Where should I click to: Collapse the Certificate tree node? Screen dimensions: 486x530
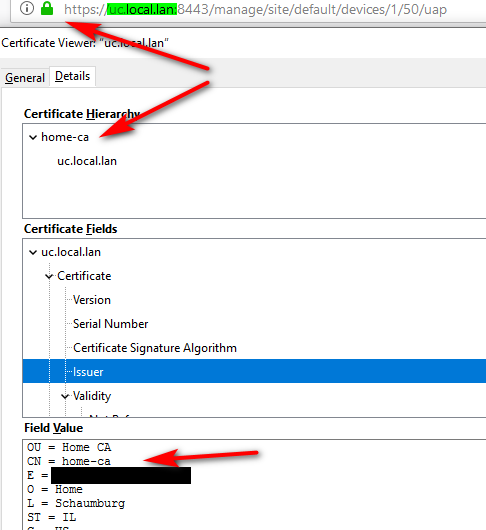pos(49,276)
